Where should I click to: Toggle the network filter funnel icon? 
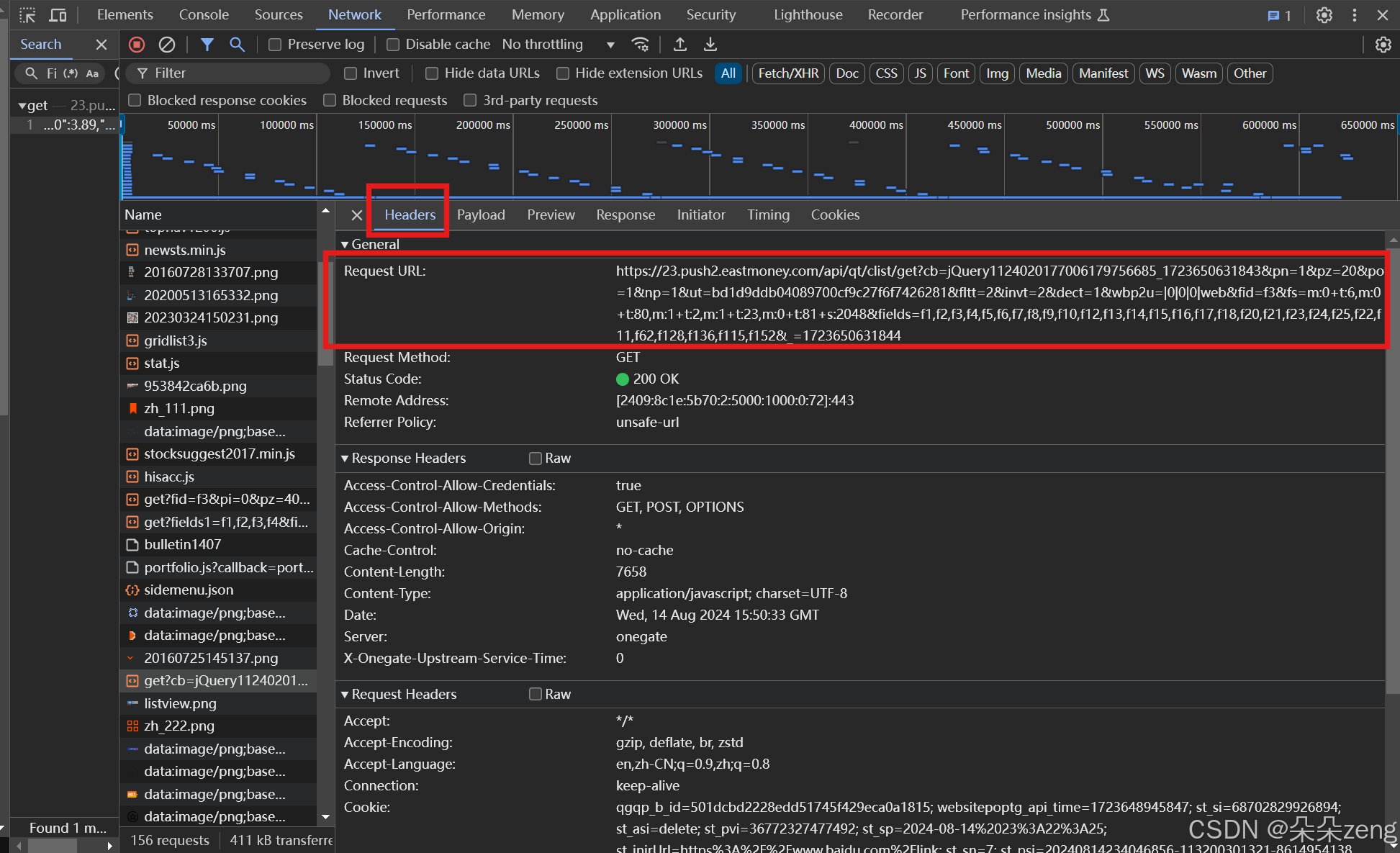(207, 45)
